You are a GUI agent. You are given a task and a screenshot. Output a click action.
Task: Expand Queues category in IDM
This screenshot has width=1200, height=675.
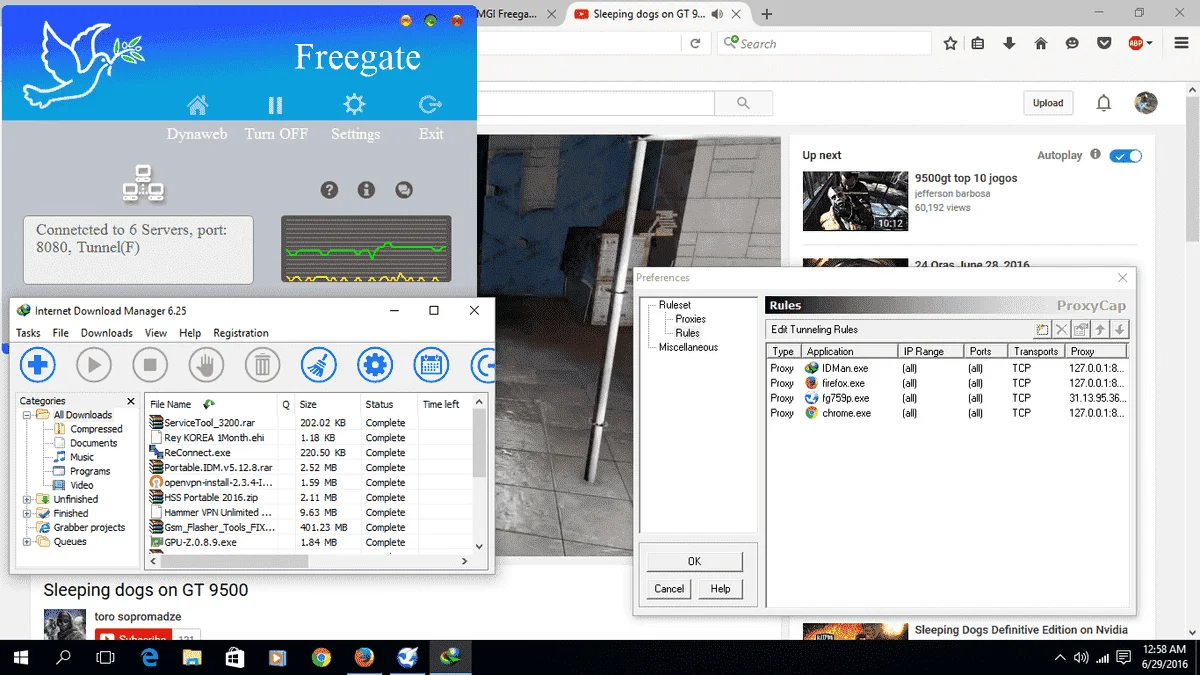pyautogui.click(x=27, y=541)
